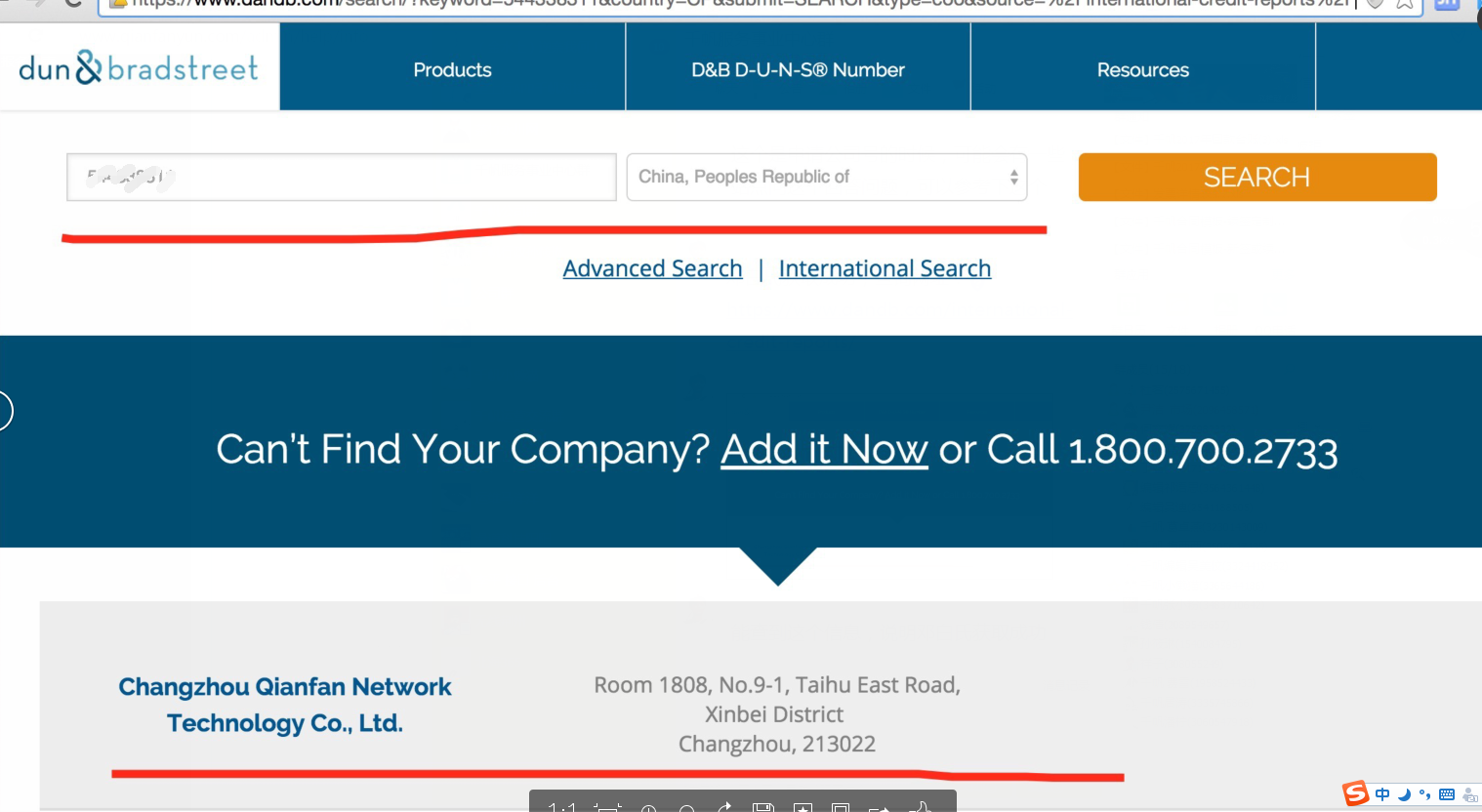Click the Sogou user account icon
Image resolution: width=1482 pixels, height=812 pixels.
1470,795
